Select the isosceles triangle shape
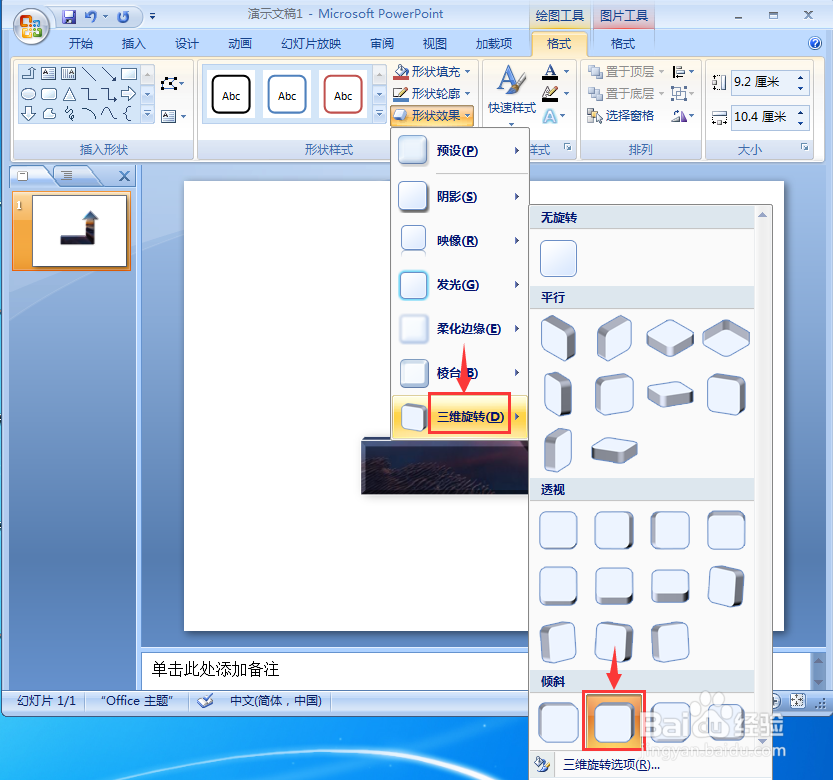Screen dimensions: 833x780 tap(69, 95)
